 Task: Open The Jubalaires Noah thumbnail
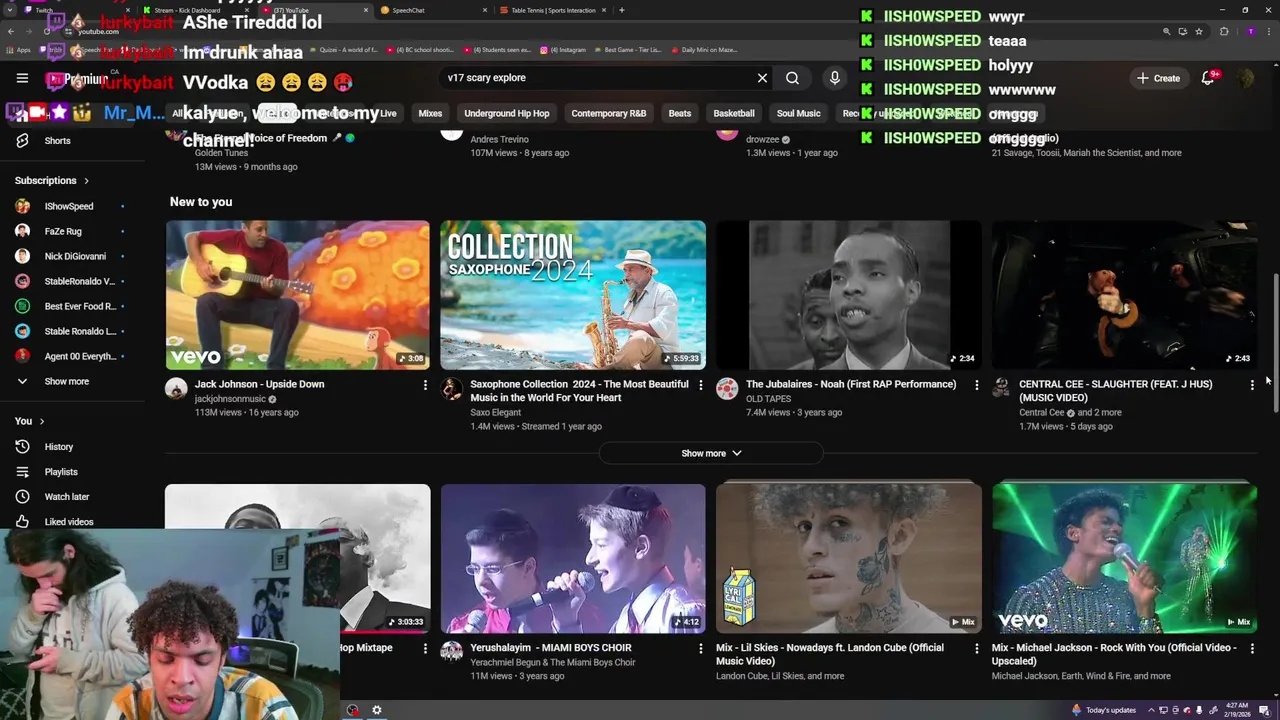tap(849, 295)
